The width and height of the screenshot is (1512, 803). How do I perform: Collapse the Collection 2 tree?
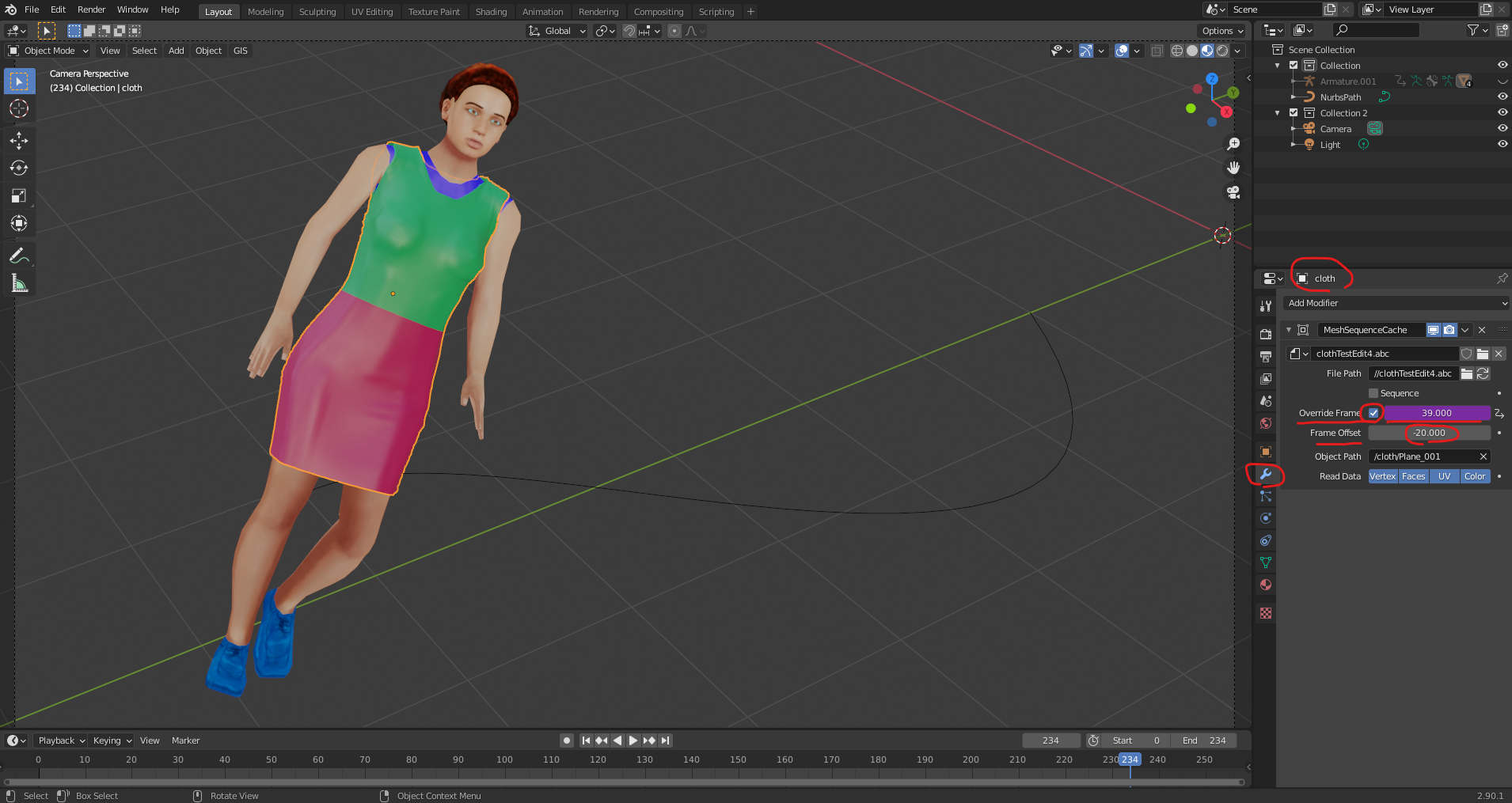[x=1277, y=113]
